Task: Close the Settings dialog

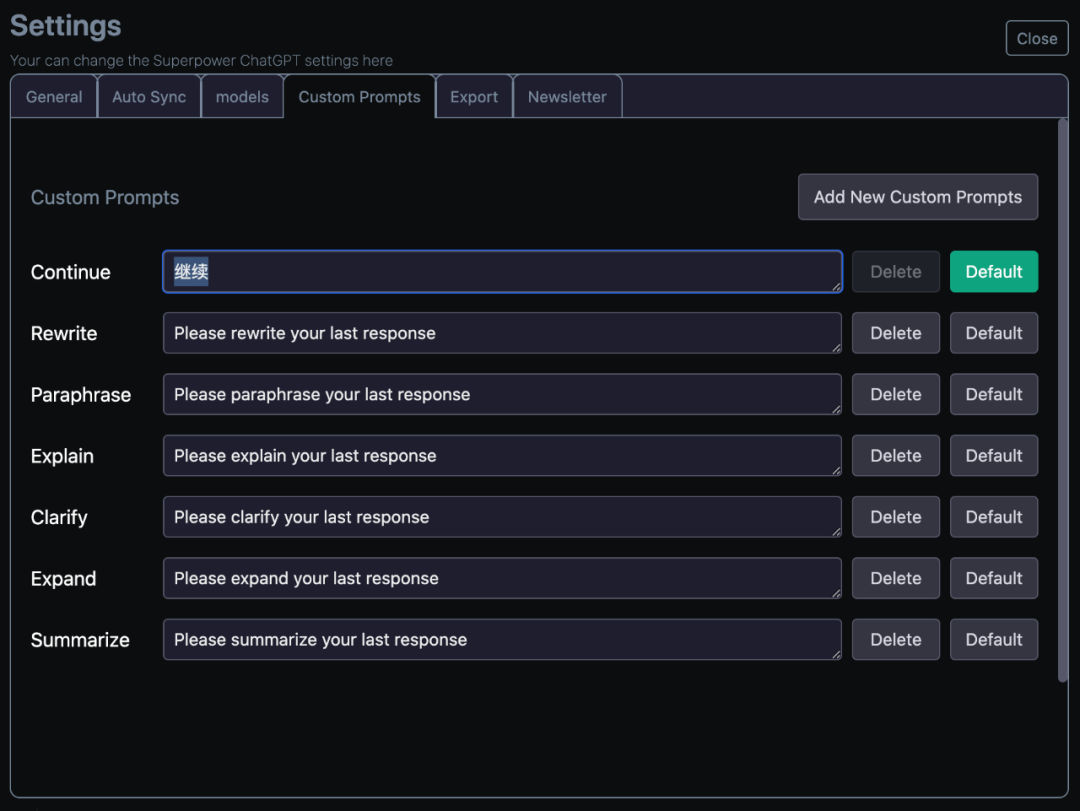Action: coord(1036,39)
